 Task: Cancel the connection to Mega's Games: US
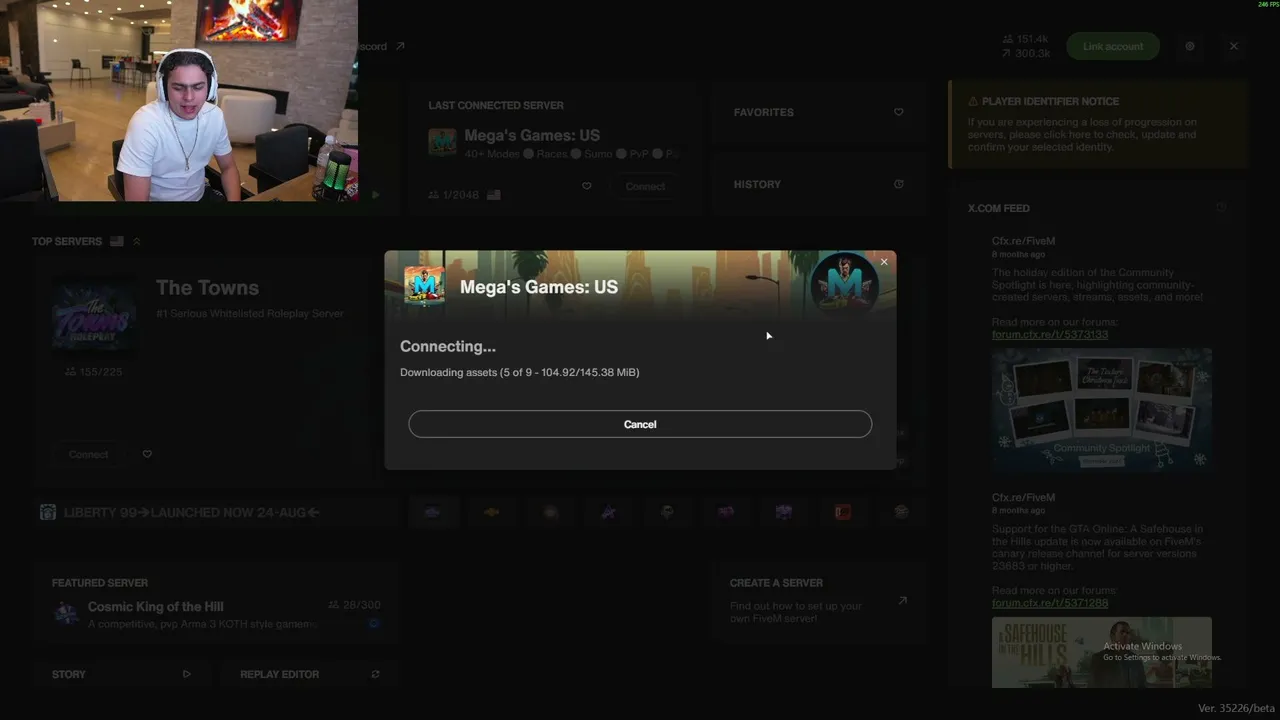pyautogui.click(x=640, y=424)
